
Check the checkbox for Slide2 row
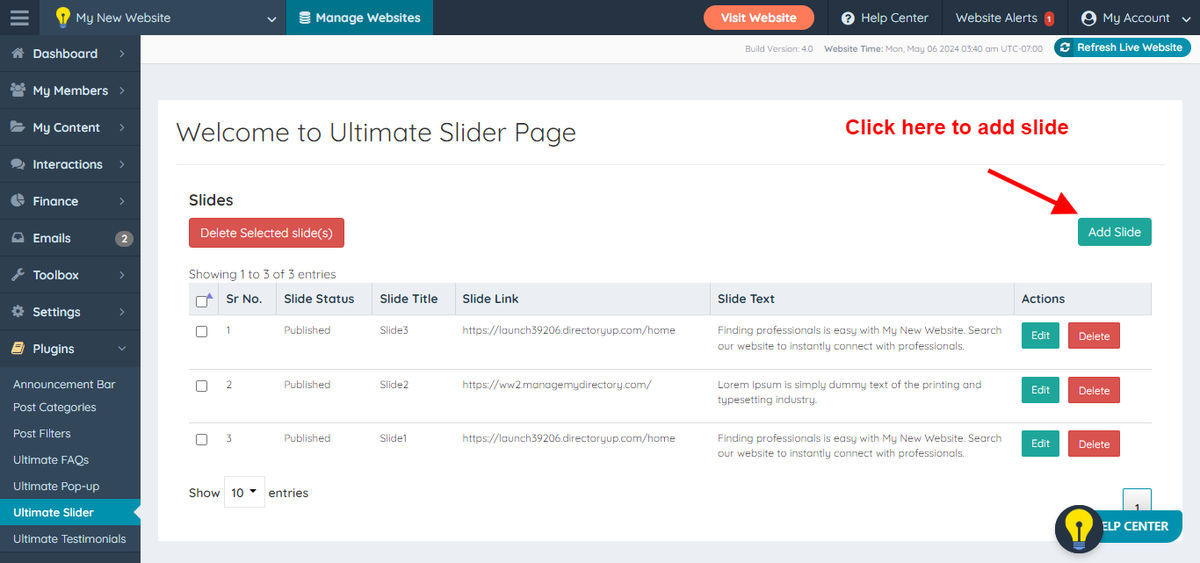(x=202, y=385)
